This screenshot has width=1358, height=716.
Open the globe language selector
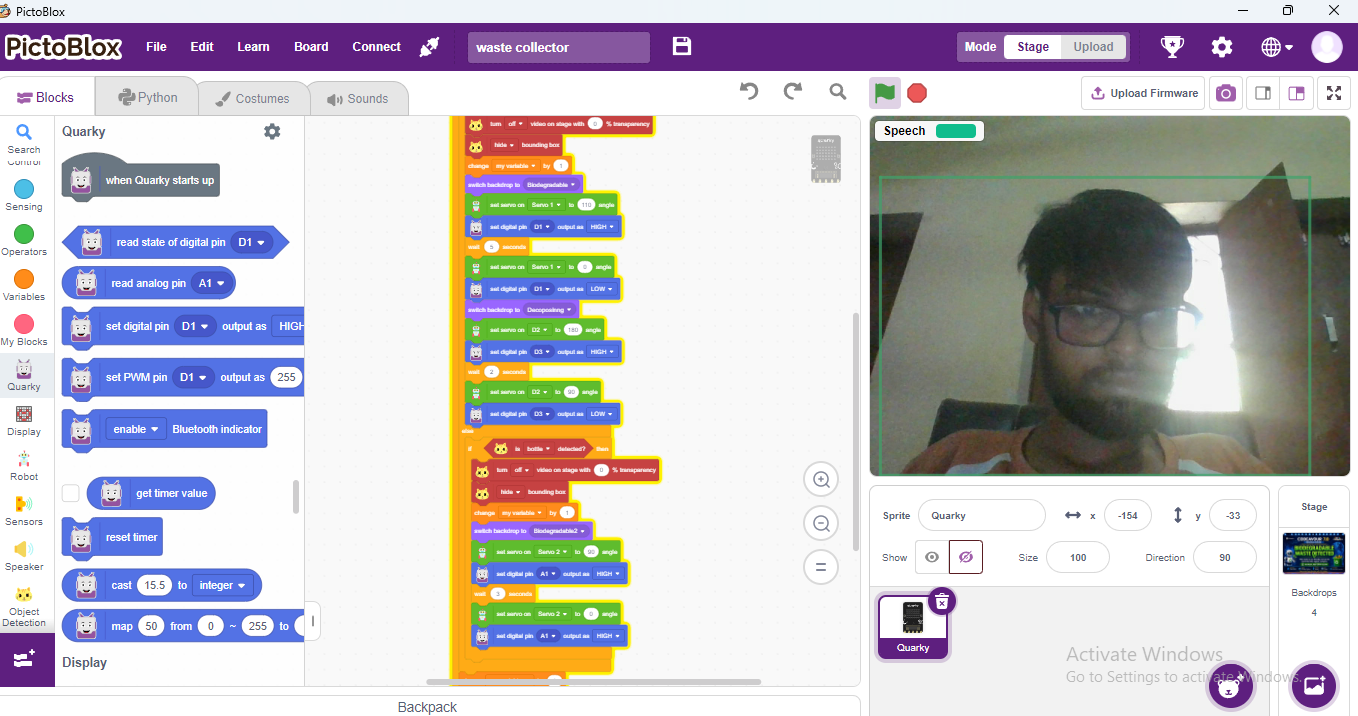(x=1276, y=47)
